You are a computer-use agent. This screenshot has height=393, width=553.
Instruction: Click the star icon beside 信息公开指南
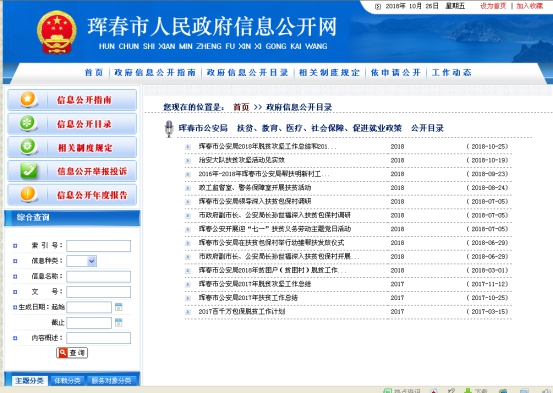click(x=28, y=99)
